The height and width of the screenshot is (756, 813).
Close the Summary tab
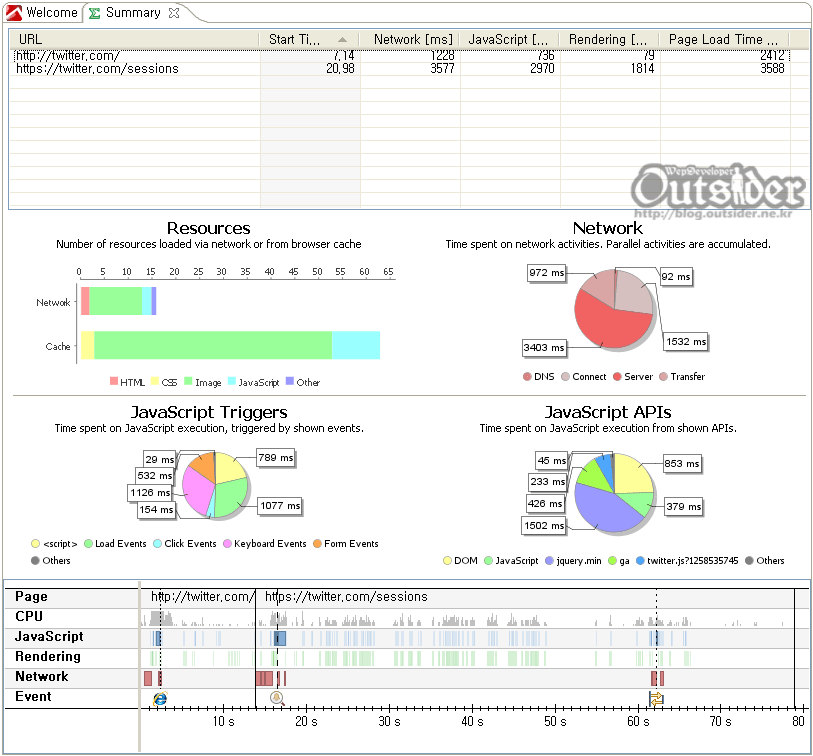174,13
